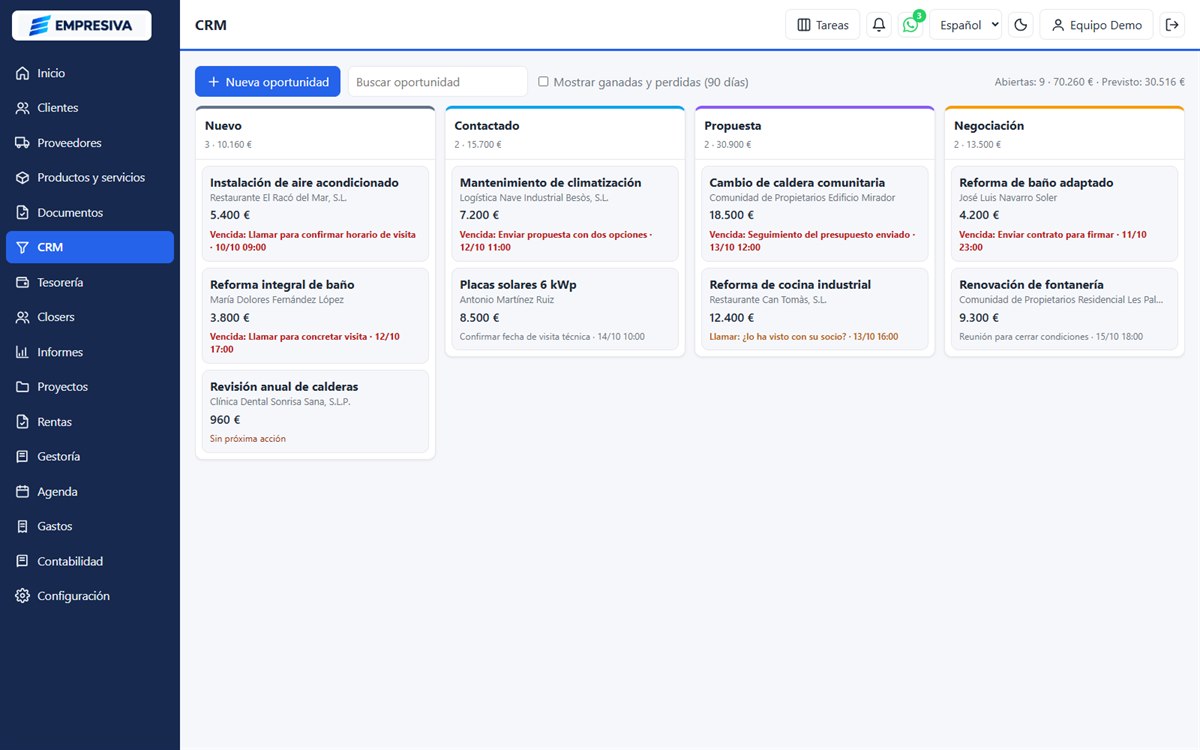1200x750 pixels.
Task: Click the CRM page title
Action: click(211, 25)
